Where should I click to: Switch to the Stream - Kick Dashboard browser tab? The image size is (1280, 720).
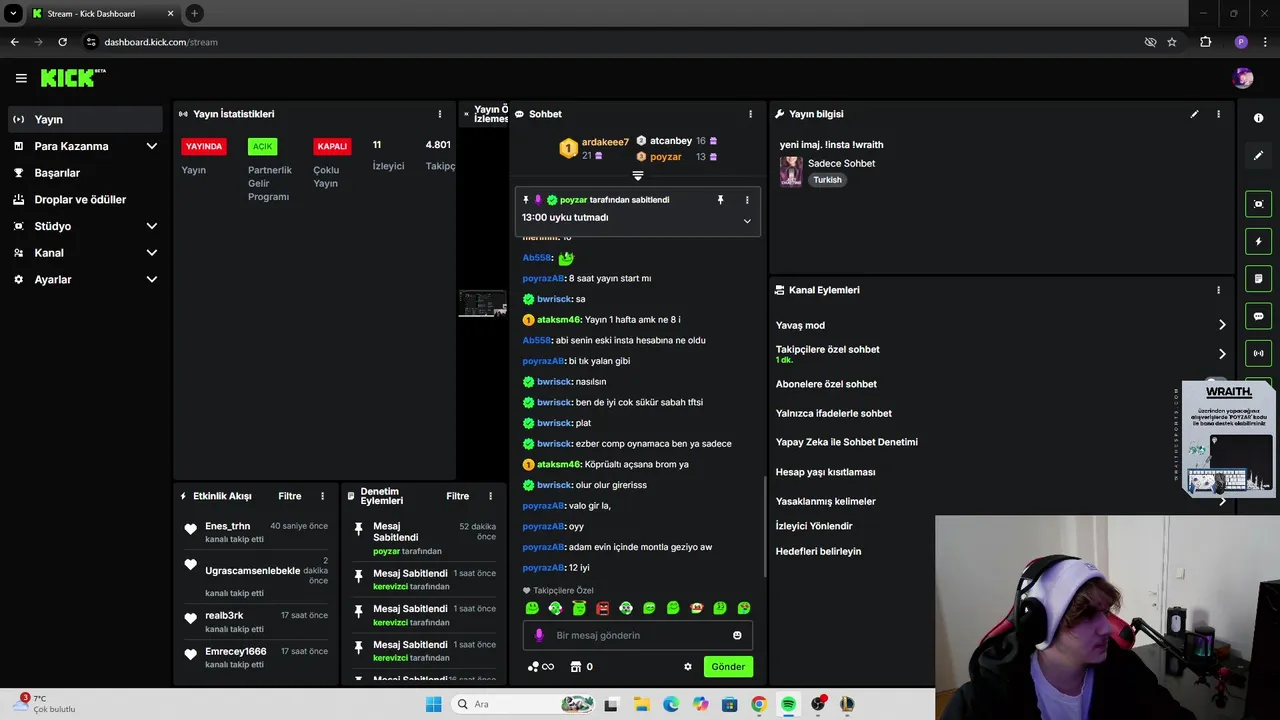104,14
